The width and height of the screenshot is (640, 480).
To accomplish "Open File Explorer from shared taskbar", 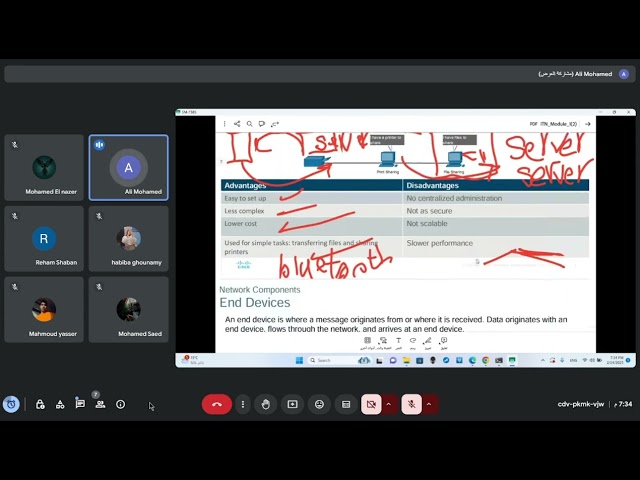I will (x=406, y=360).
